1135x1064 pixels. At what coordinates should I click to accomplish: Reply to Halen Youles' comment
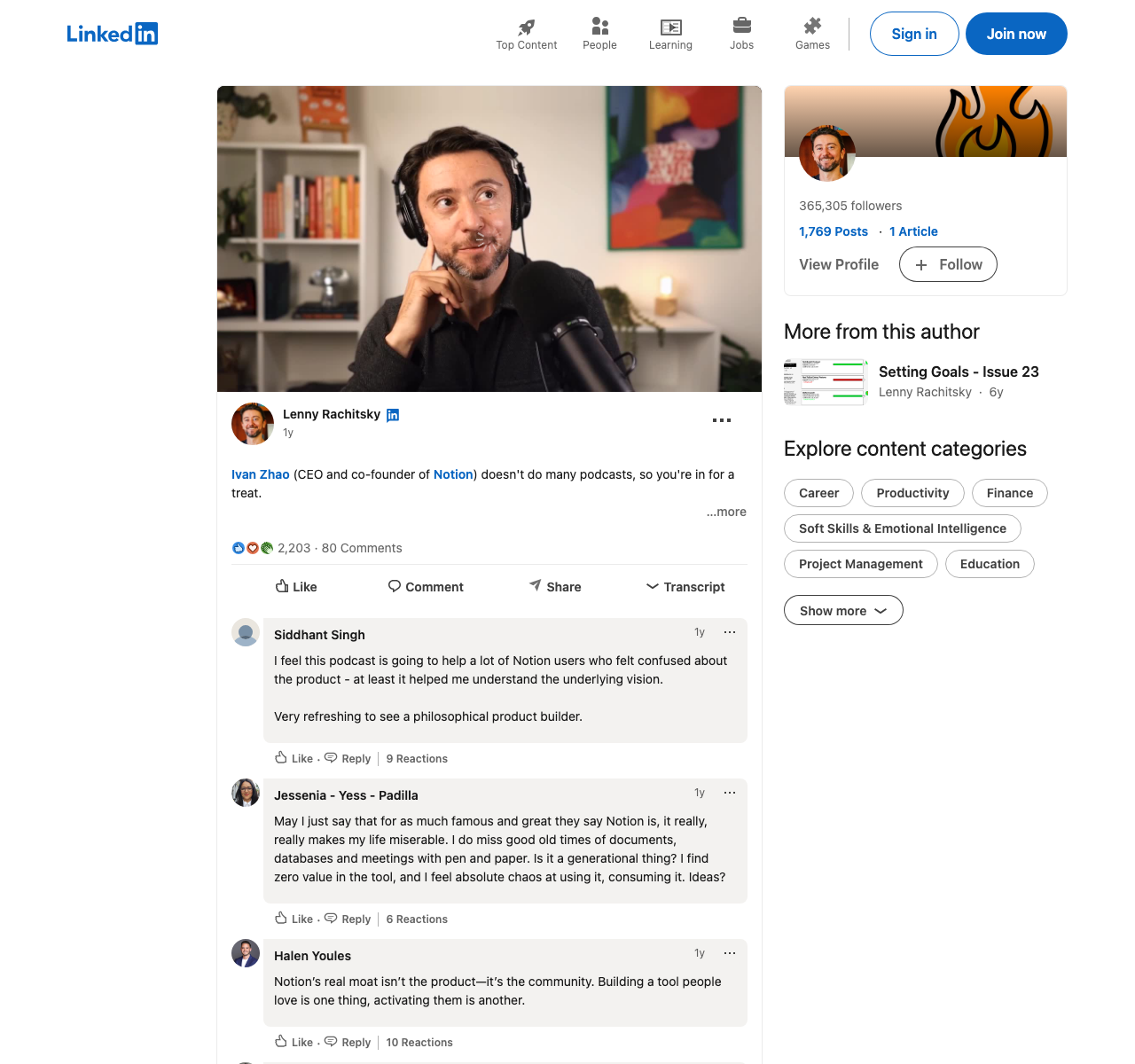(348, 1042)
